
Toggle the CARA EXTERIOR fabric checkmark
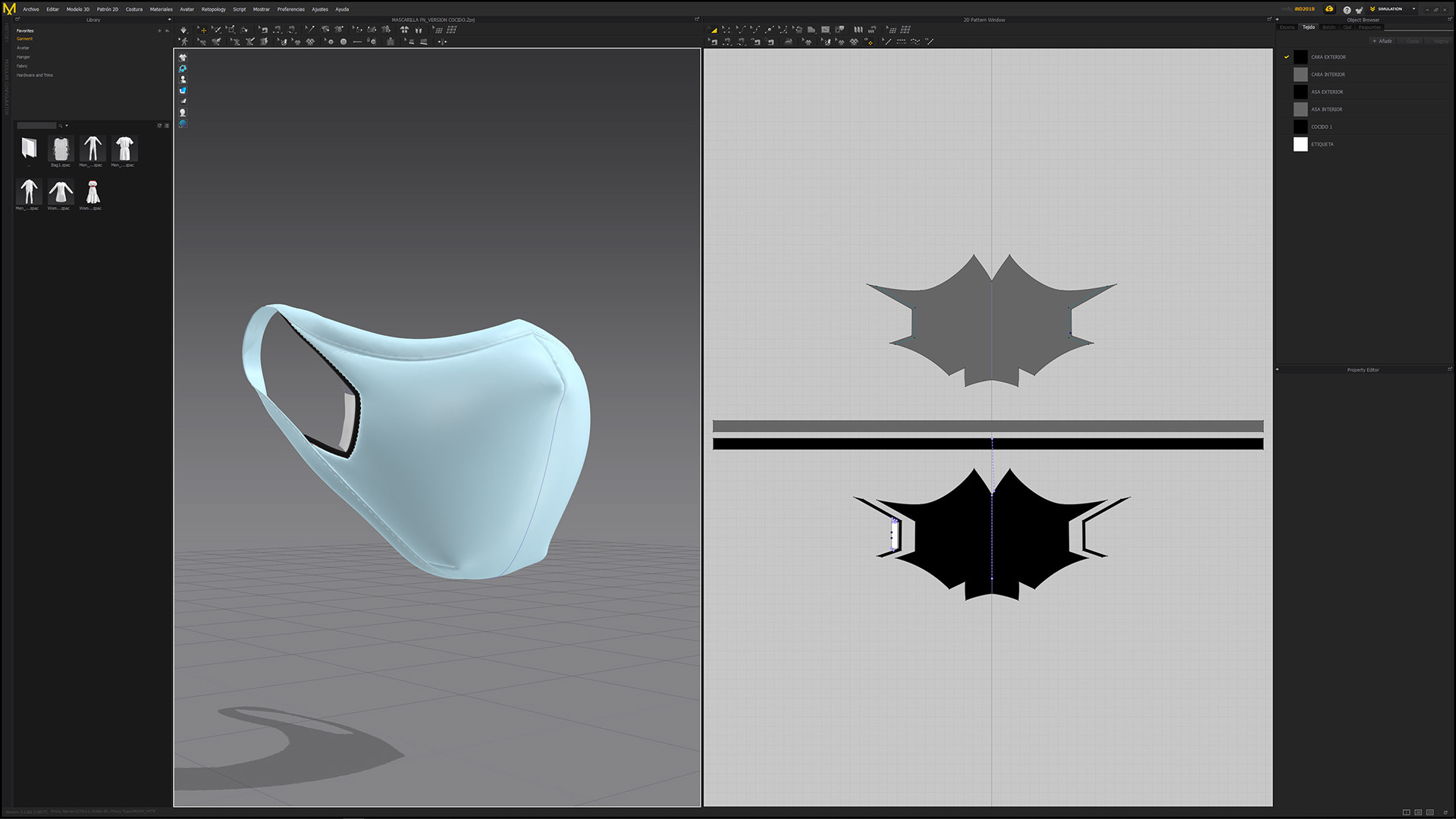coord(1287,57)
